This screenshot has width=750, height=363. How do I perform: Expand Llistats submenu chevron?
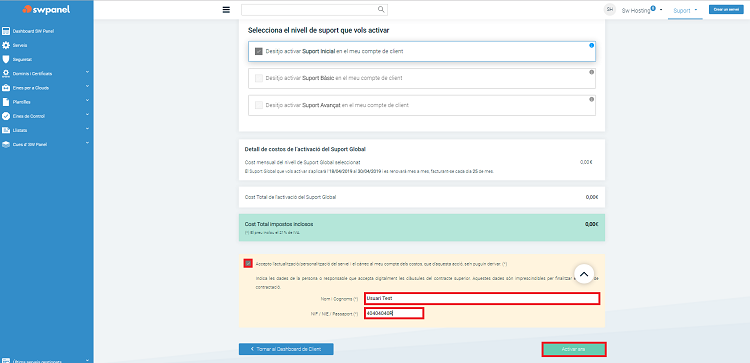pyautogui.click(x=87, y=129)
